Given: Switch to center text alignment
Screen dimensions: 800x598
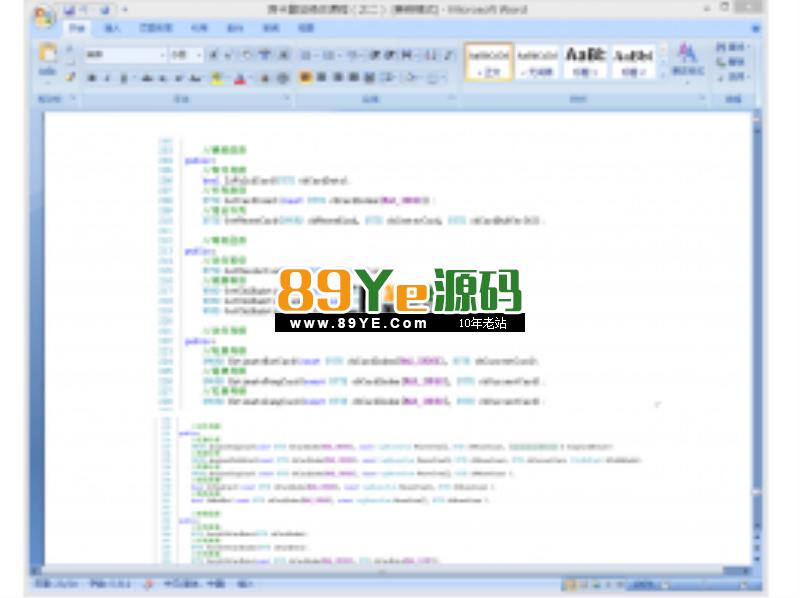Looking at the screenshot, I should pyautogui.click(x=321, y=78).
